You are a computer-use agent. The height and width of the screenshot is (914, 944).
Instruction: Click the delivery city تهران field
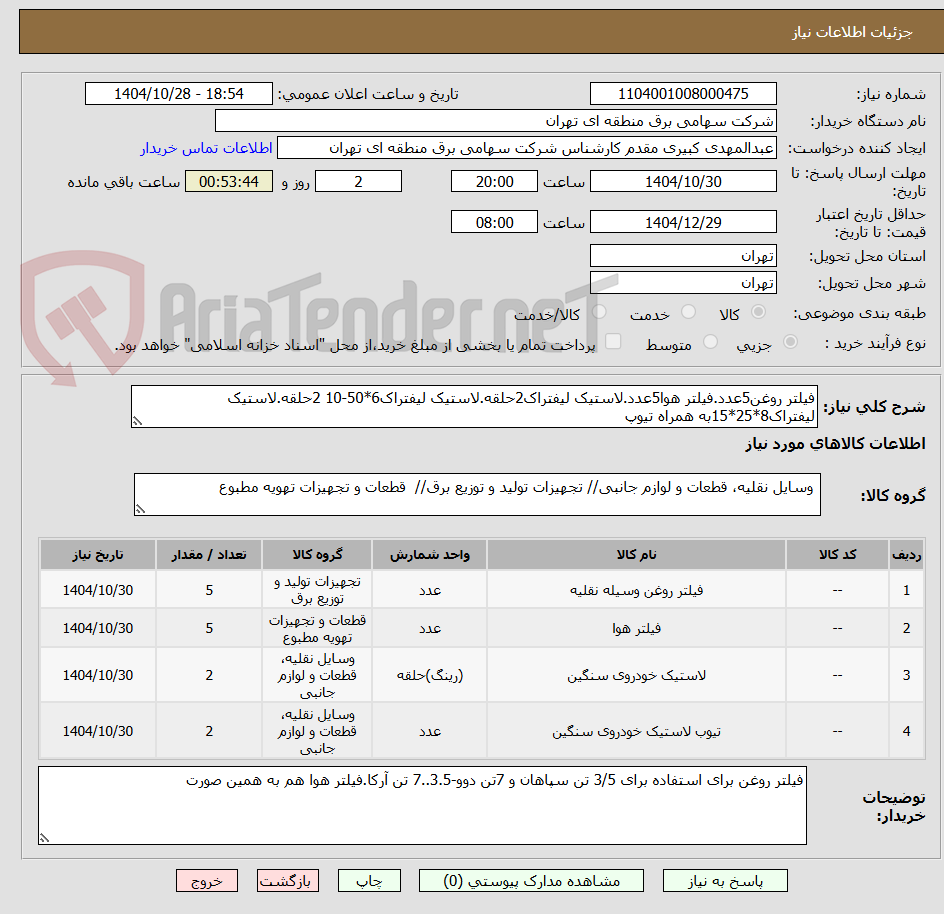coord(683,283)
